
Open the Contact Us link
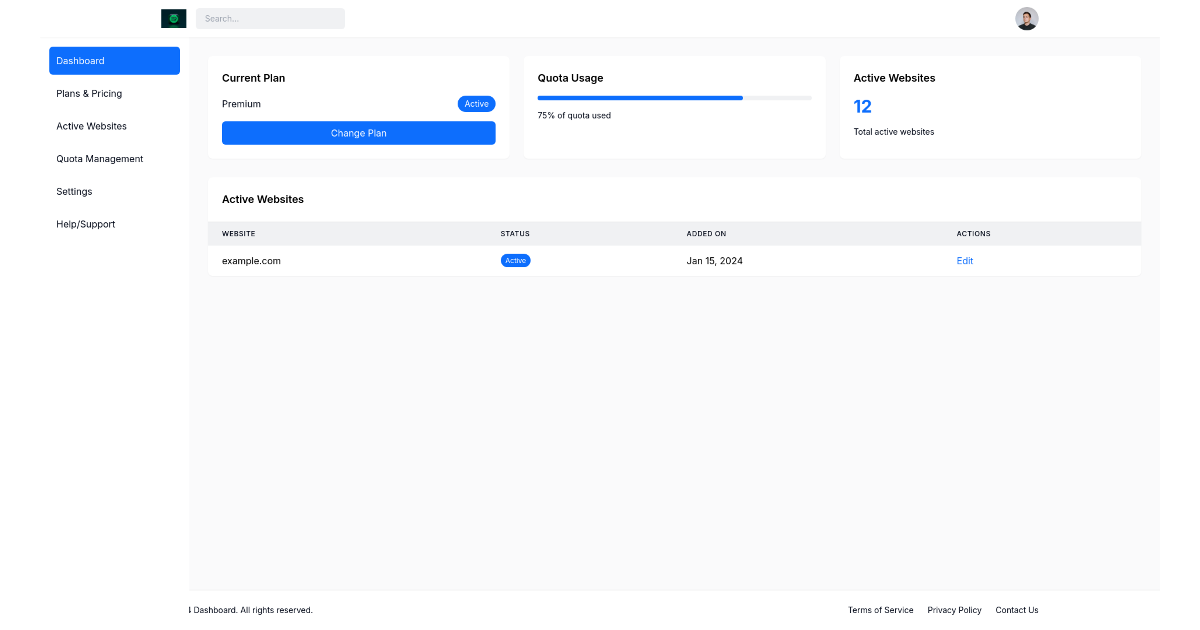click(x=1016, y=610)
